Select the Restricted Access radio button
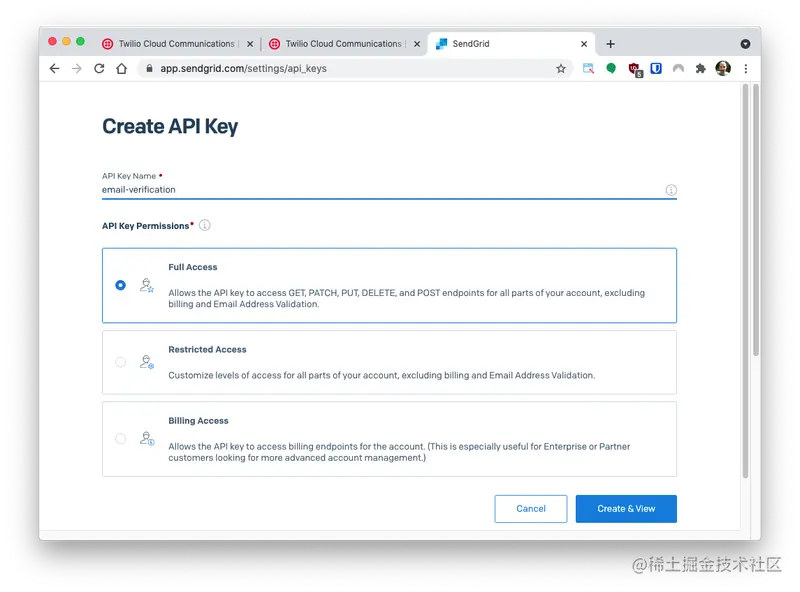800x592 pixels. click(120, 362)
